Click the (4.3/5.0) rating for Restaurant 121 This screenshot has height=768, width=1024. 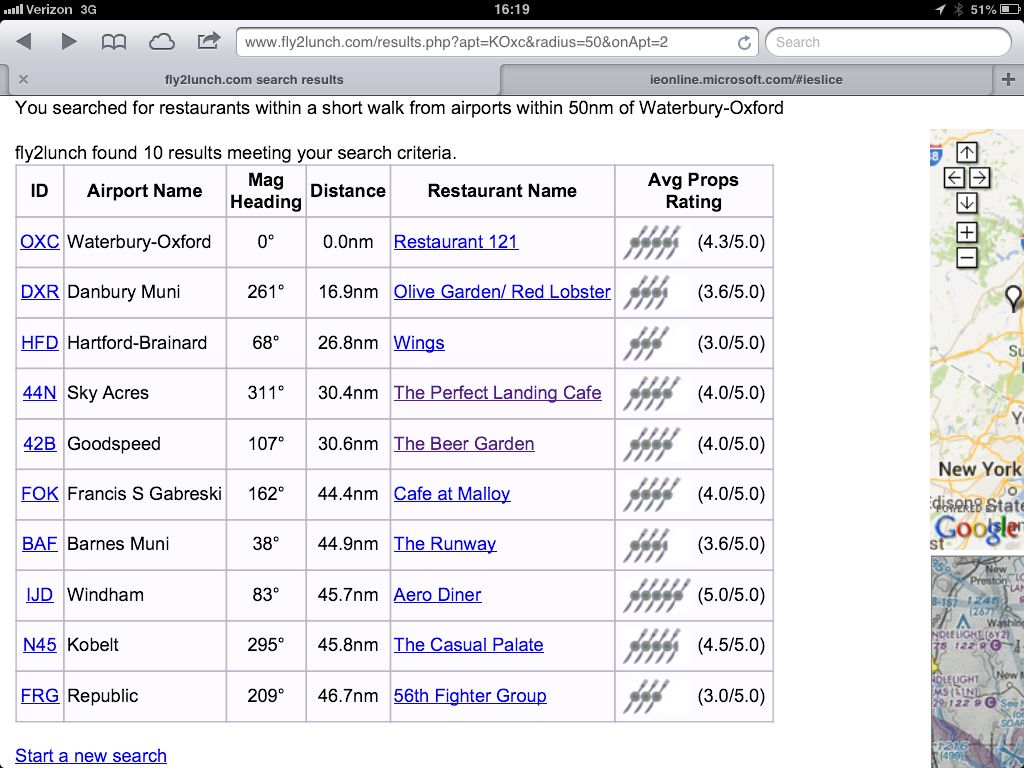click(x=731, y=242)
